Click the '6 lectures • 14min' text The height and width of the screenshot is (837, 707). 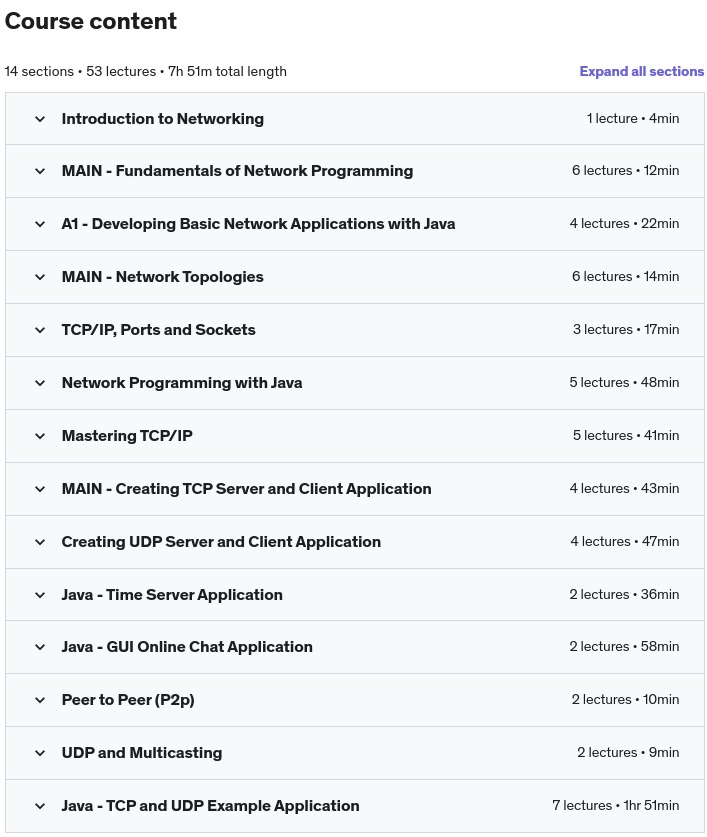click(x=626, y=277)
